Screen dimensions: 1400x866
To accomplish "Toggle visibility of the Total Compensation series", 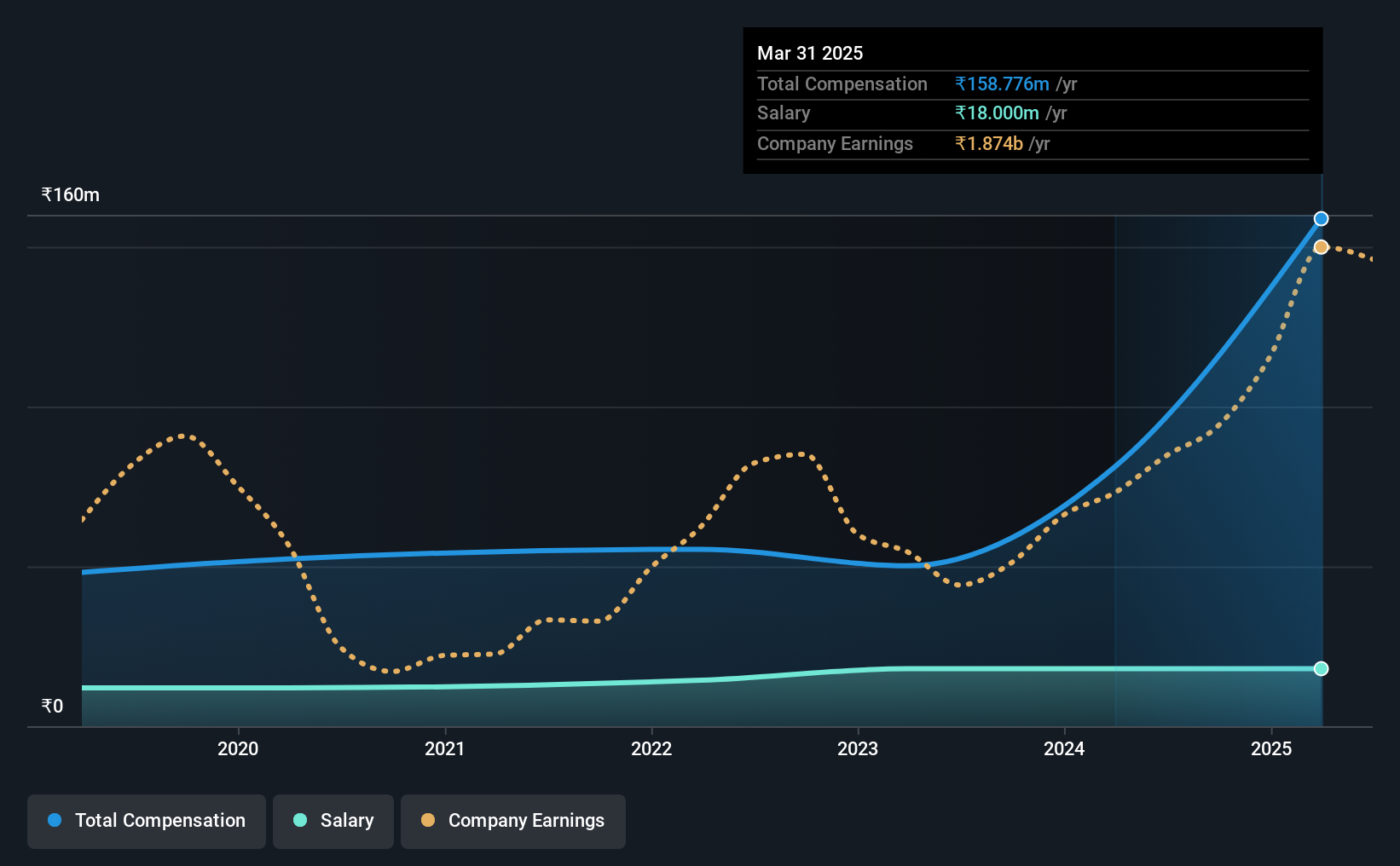I will [146, 821].
